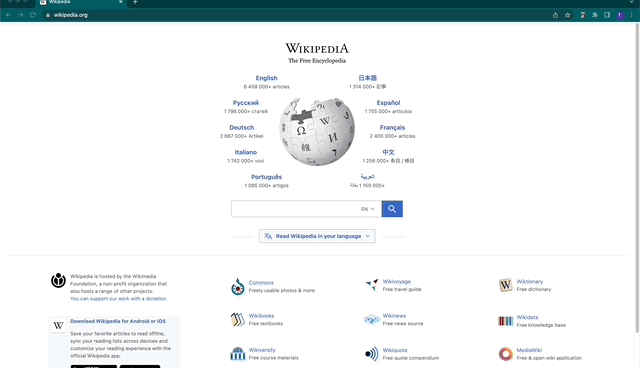Select the Wikipedia browser tab
This screenshot has width=640, height=368.
coord(82,2)
